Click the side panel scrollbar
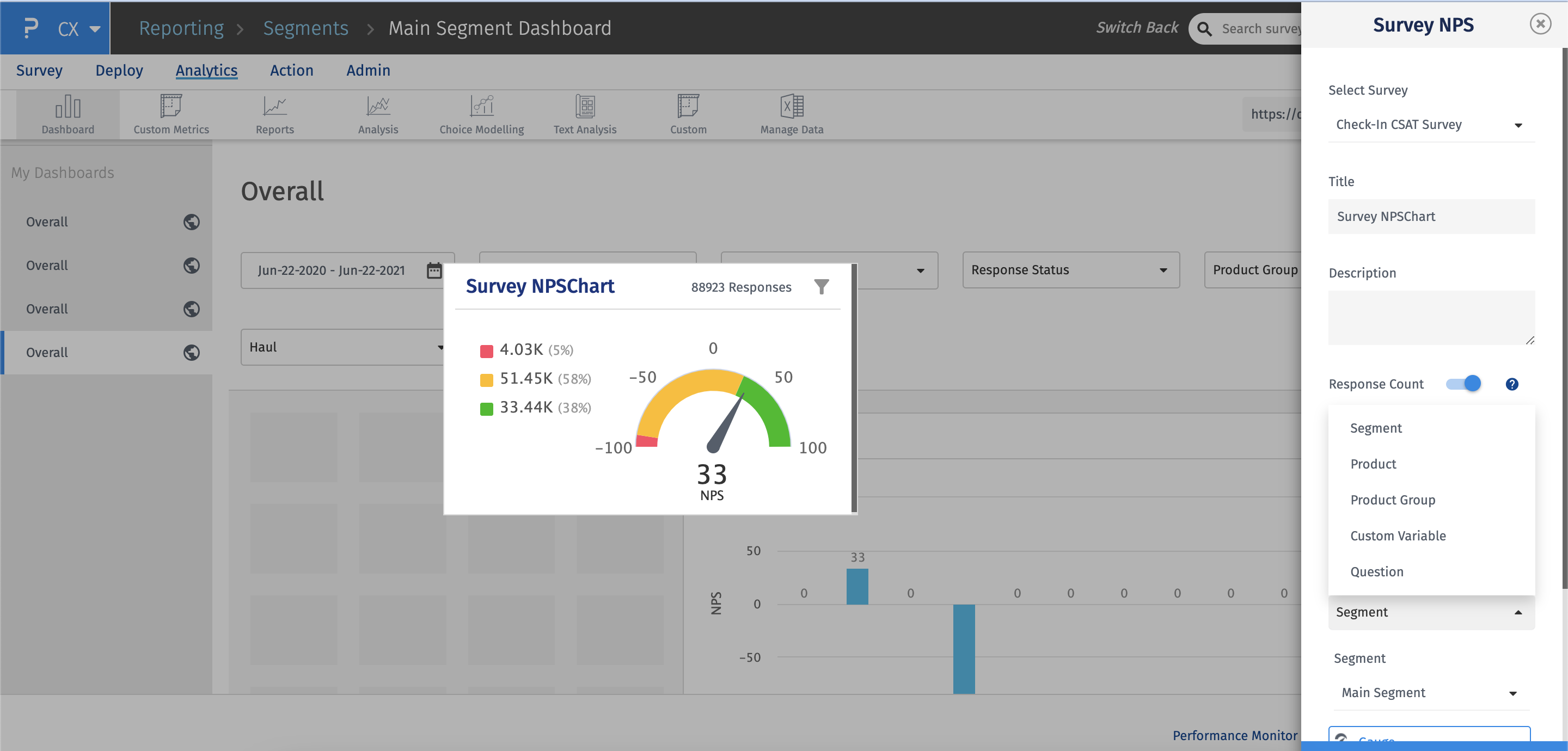The width and height of the screenshot is (1568, 751). (1564, 319)
